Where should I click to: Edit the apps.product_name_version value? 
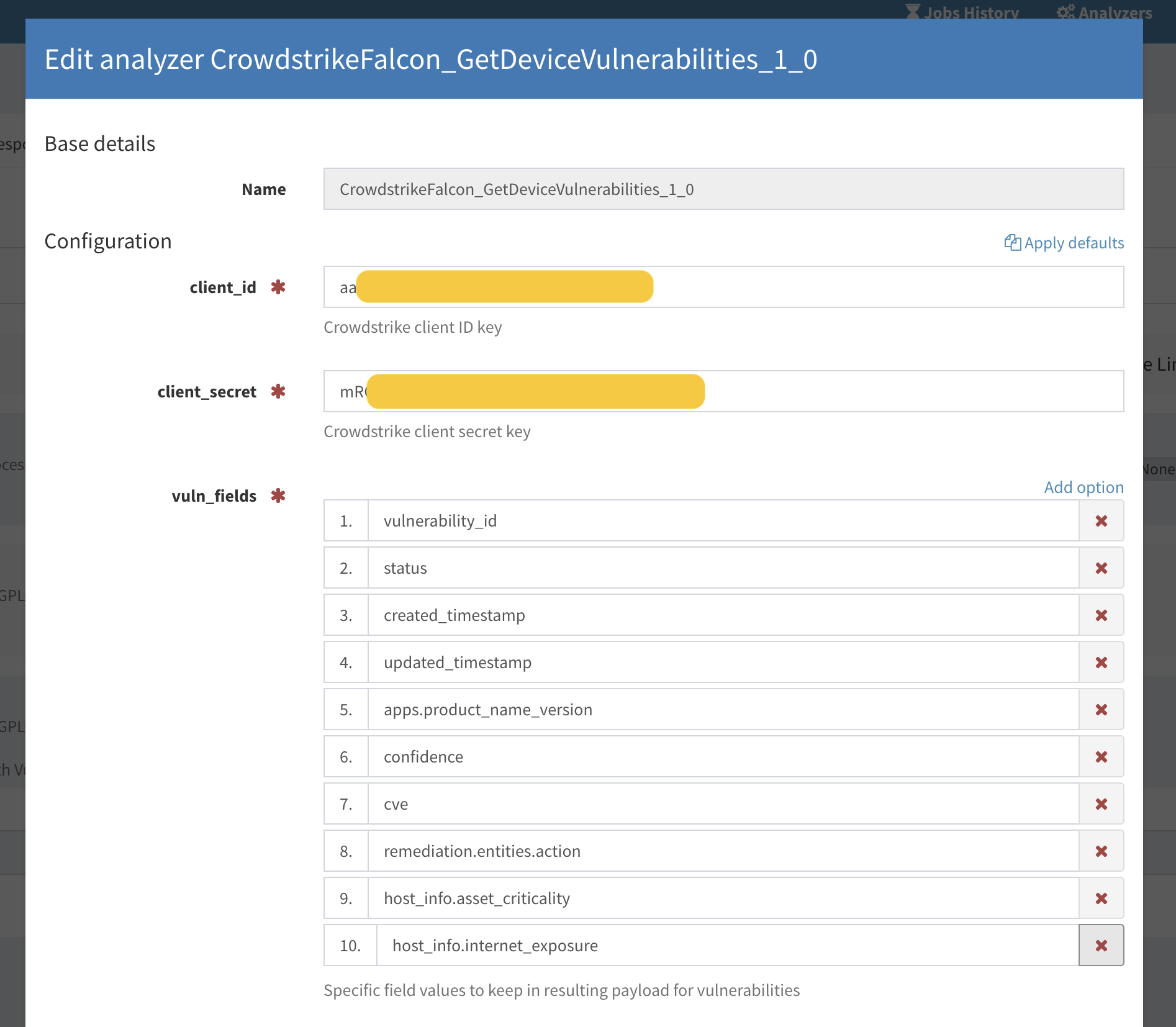click(723, 709)
